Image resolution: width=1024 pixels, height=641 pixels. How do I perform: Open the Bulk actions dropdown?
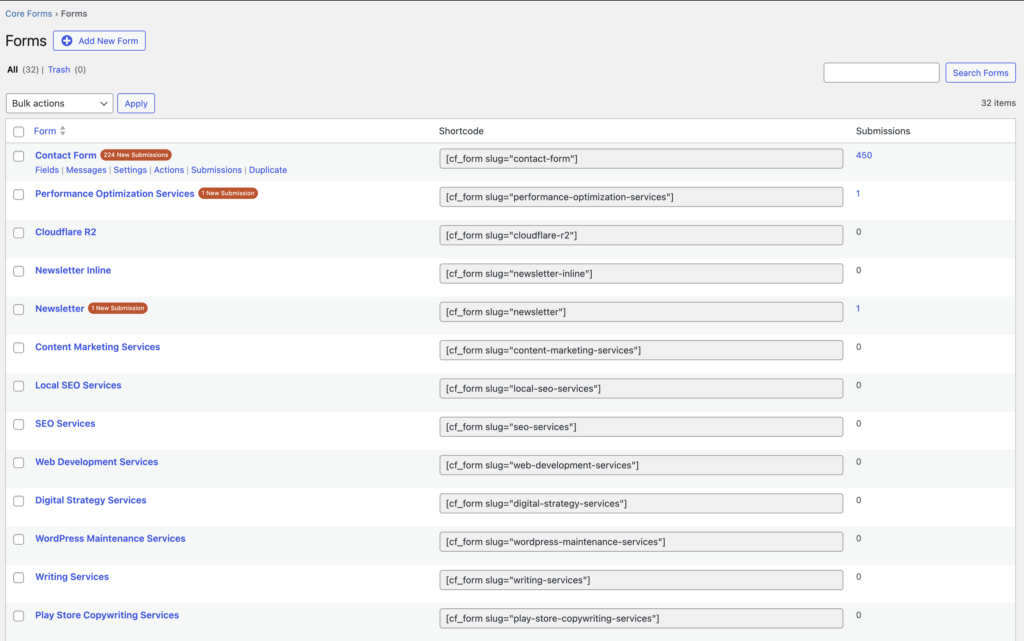[59, 103]
